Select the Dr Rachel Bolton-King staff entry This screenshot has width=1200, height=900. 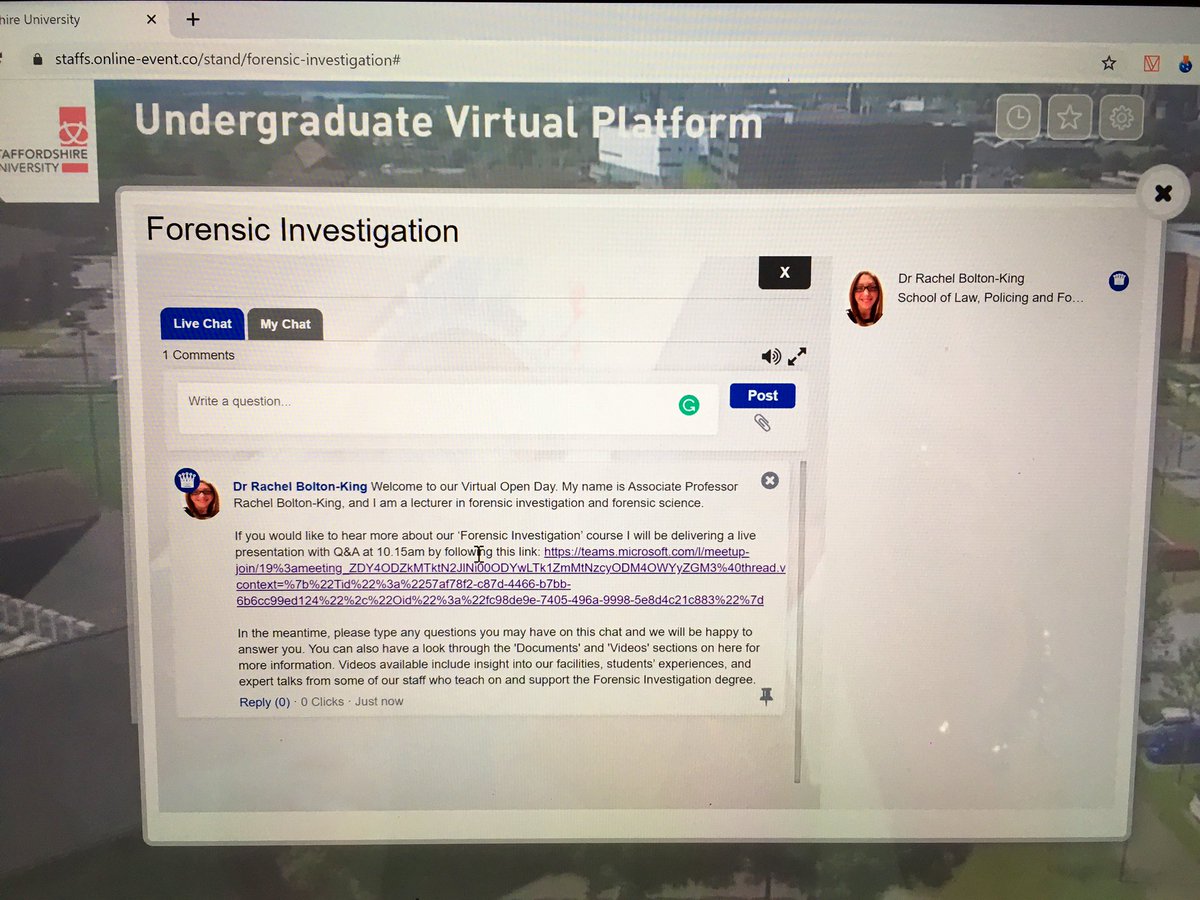click(x=988, y=298)
